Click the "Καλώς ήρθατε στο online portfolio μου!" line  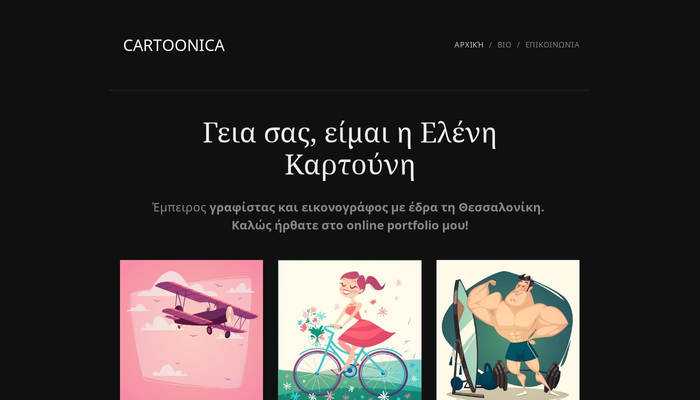click(x=350, y=225)
